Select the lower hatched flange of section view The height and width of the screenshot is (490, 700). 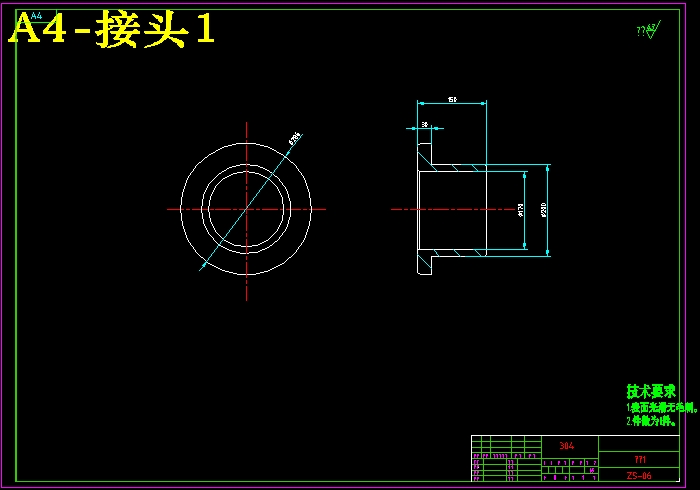coord(425,262)
